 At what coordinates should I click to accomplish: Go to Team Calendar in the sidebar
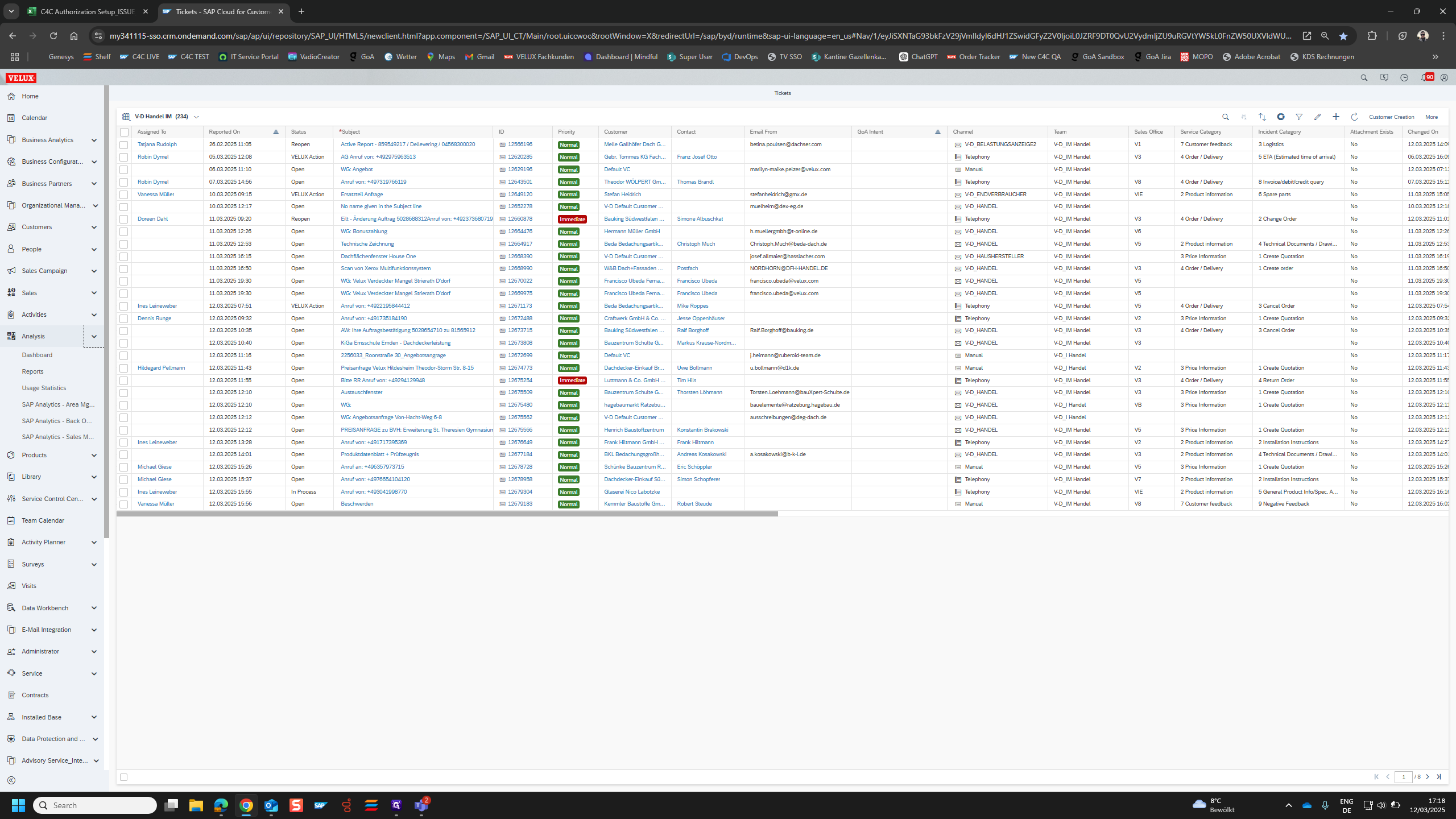coord(43,520)
